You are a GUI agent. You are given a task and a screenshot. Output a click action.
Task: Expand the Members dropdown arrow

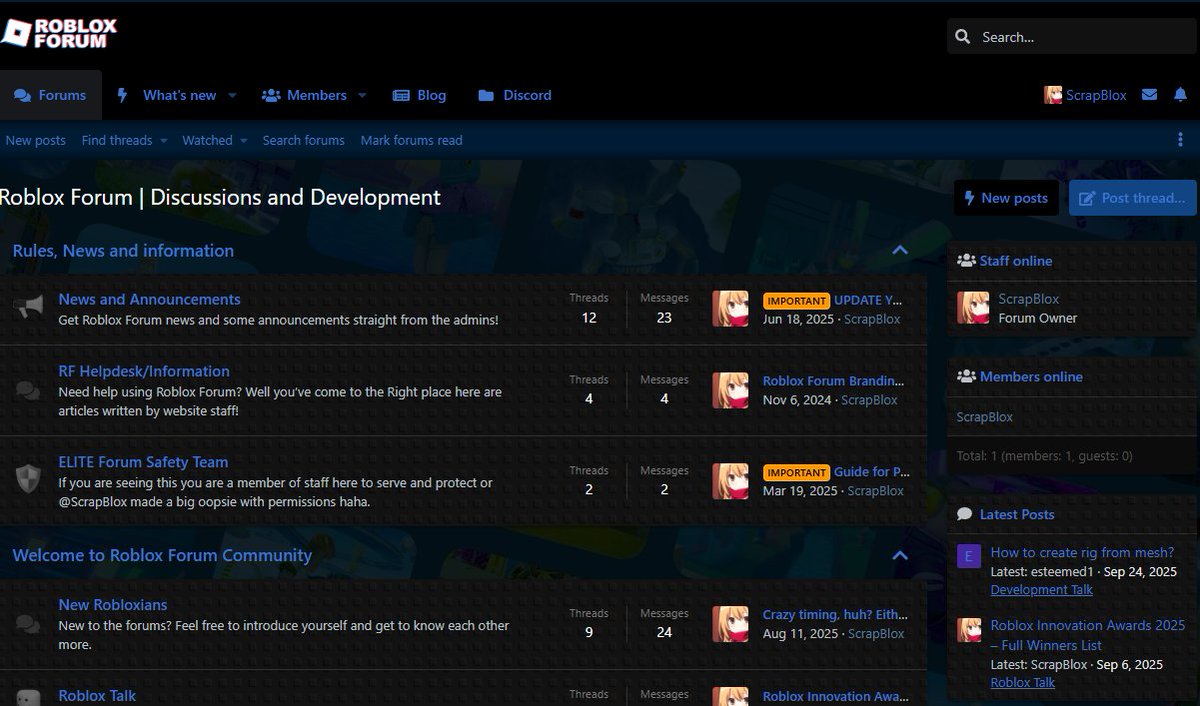click(362, 95)
